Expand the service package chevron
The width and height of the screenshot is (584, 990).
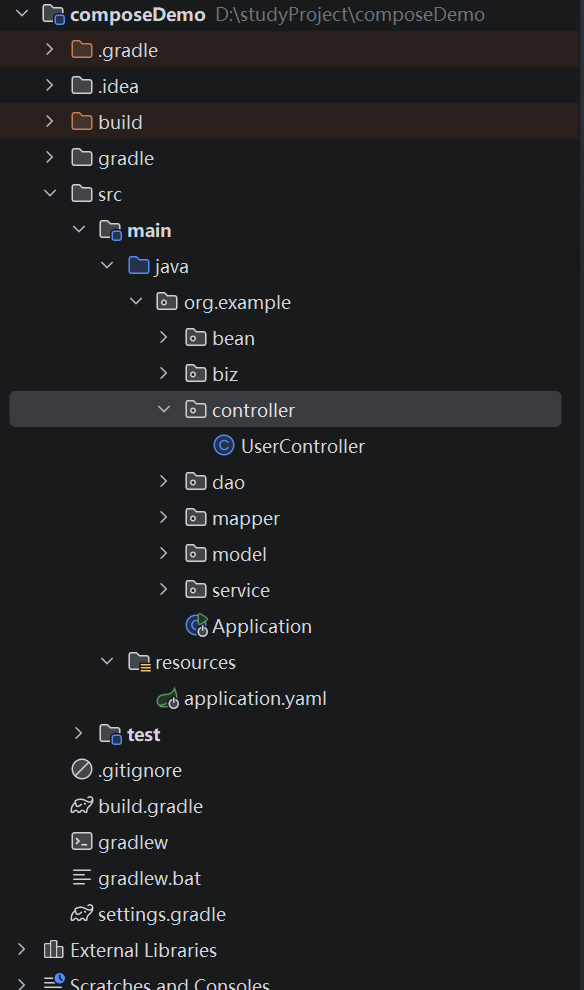[x=164, y=589]
